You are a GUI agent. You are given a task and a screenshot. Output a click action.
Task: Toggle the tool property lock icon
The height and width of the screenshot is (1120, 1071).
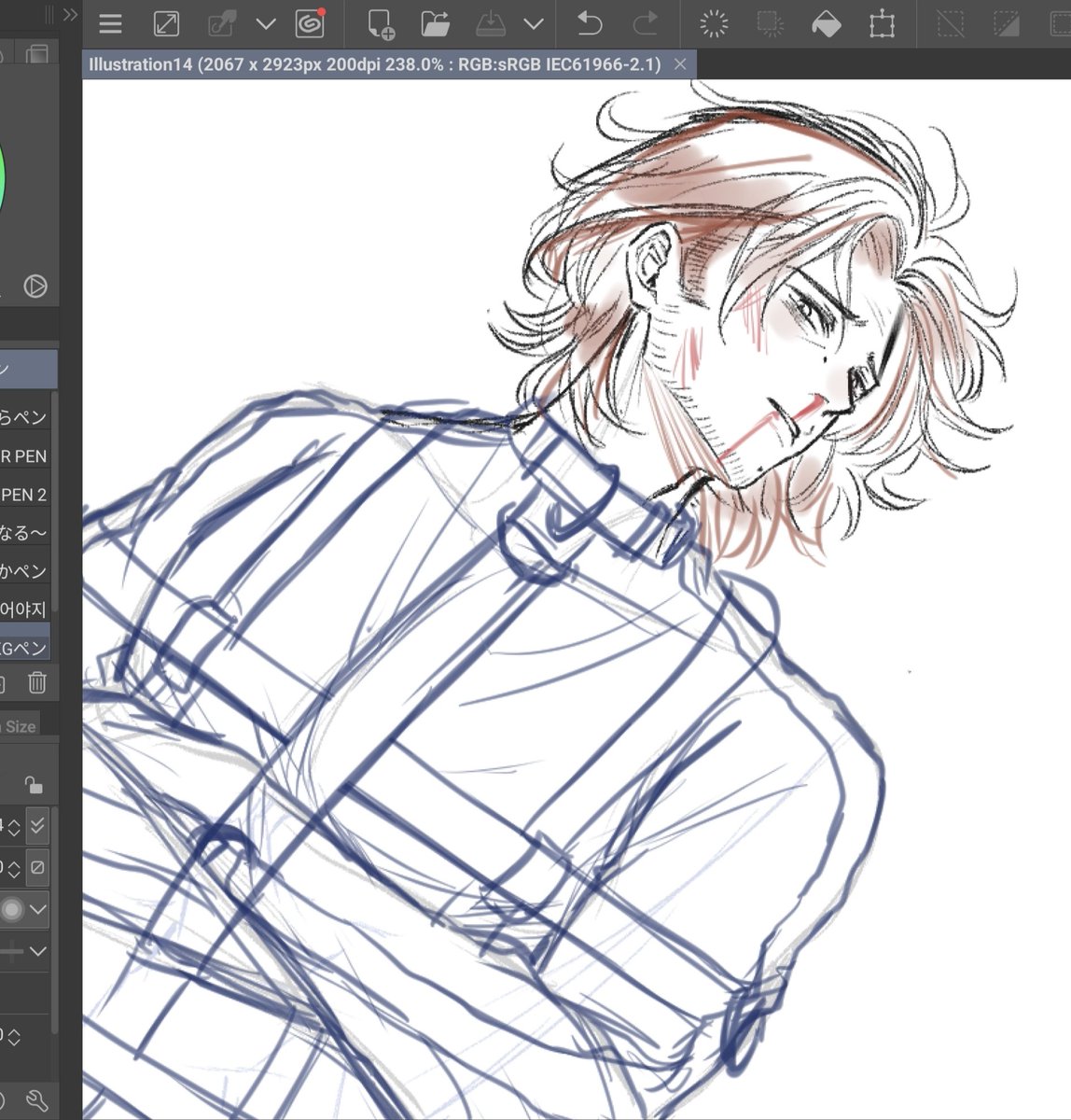click(x=33, y=784)
